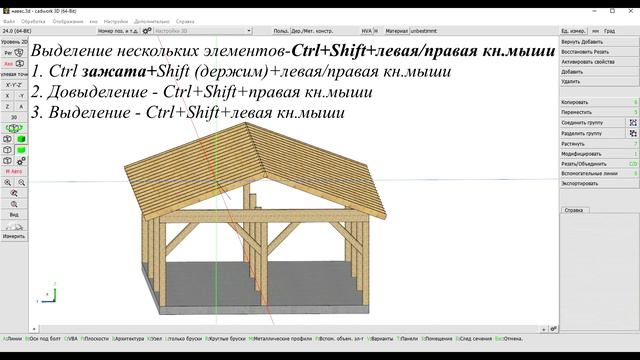The image size is (640, 360).
Task: Click the Экспортировать button
Action: click(599, 183)
